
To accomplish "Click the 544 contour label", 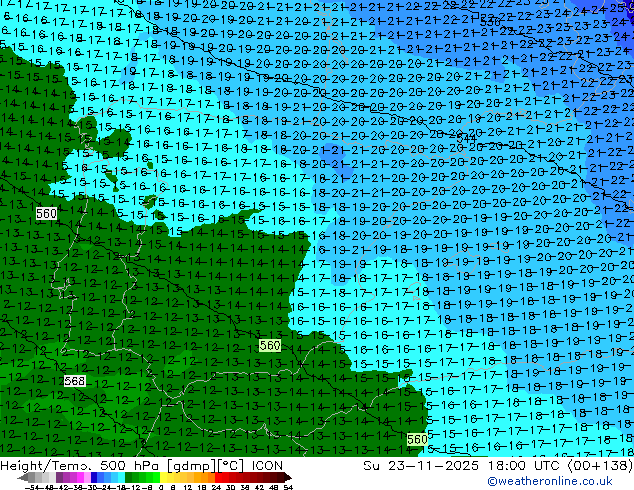I will (x=466, y=139).
